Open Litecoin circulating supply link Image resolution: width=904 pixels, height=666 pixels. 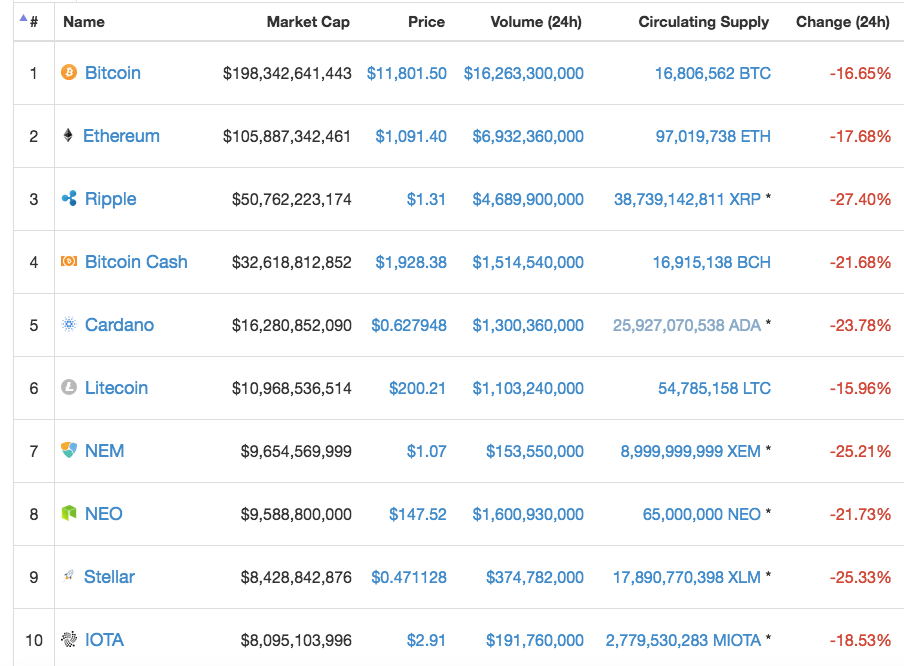tap(714, 388)
